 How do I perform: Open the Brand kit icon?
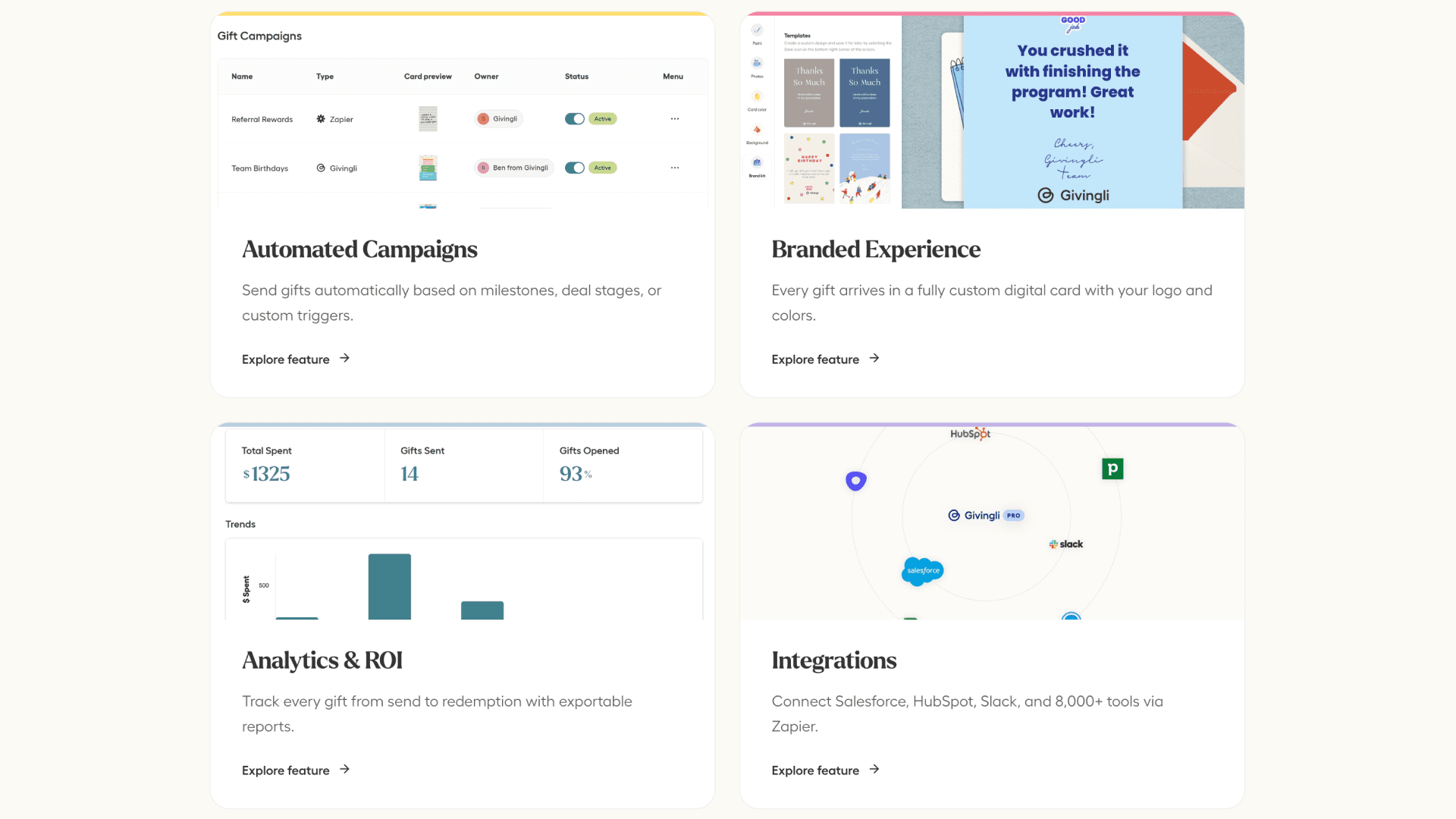[x=757, y=162]
